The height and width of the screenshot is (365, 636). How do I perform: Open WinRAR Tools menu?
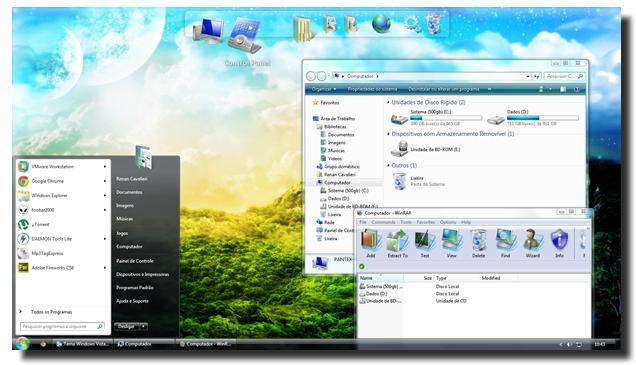(x=406, y=222)
